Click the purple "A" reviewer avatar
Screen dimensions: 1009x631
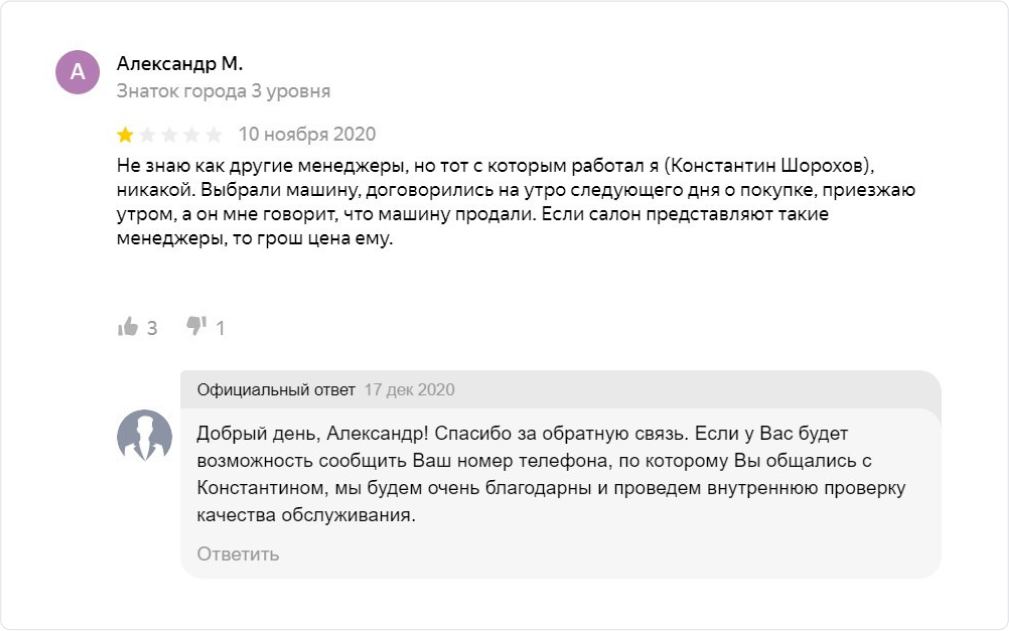(x=78, y=72)
